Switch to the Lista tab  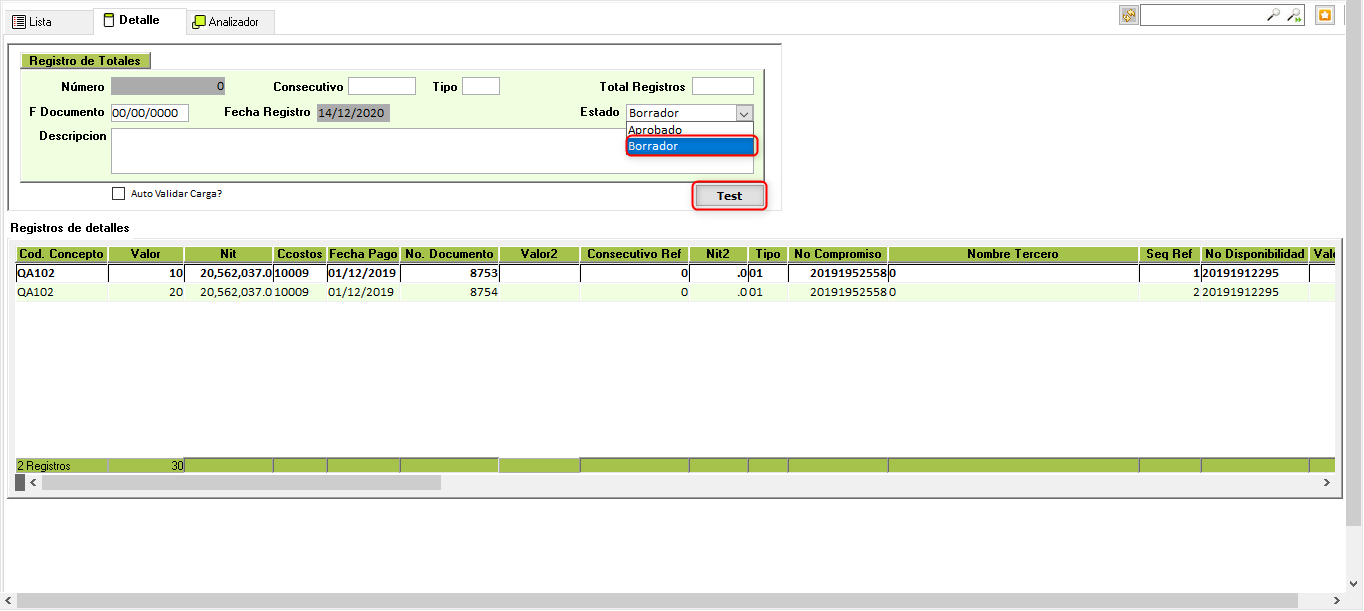pyautogui.click(x=32, y=21)
